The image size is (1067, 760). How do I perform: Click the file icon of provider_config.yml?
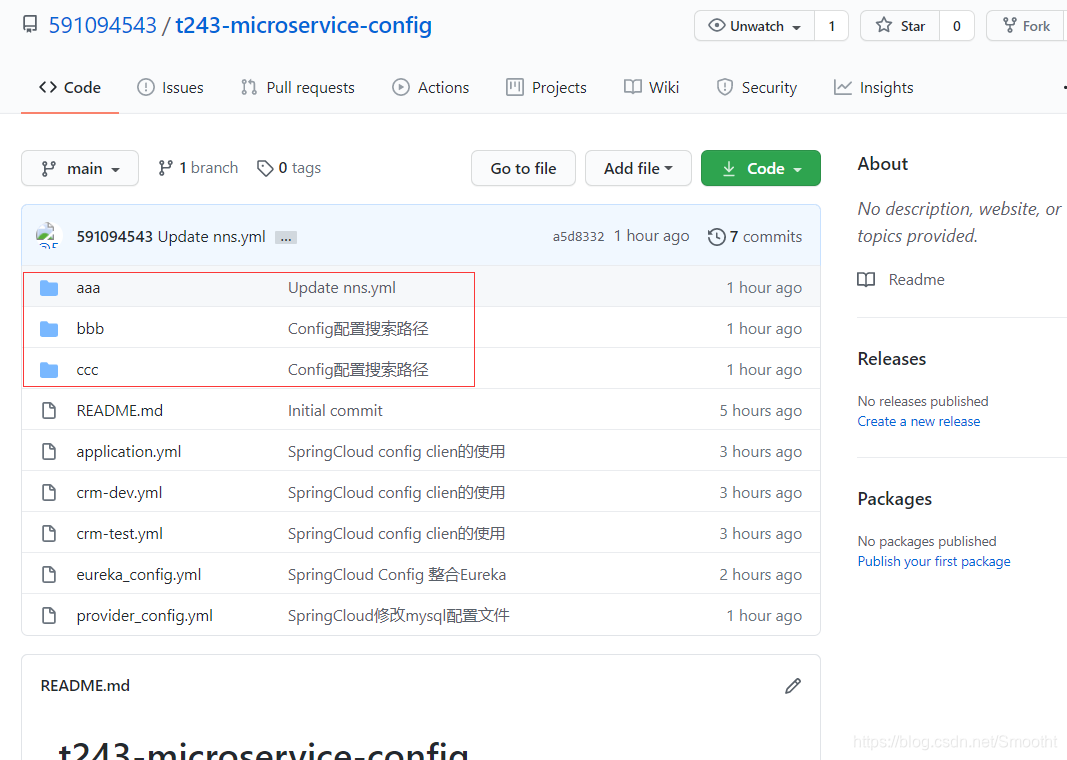pyautogui.click(x=49, y=616)
